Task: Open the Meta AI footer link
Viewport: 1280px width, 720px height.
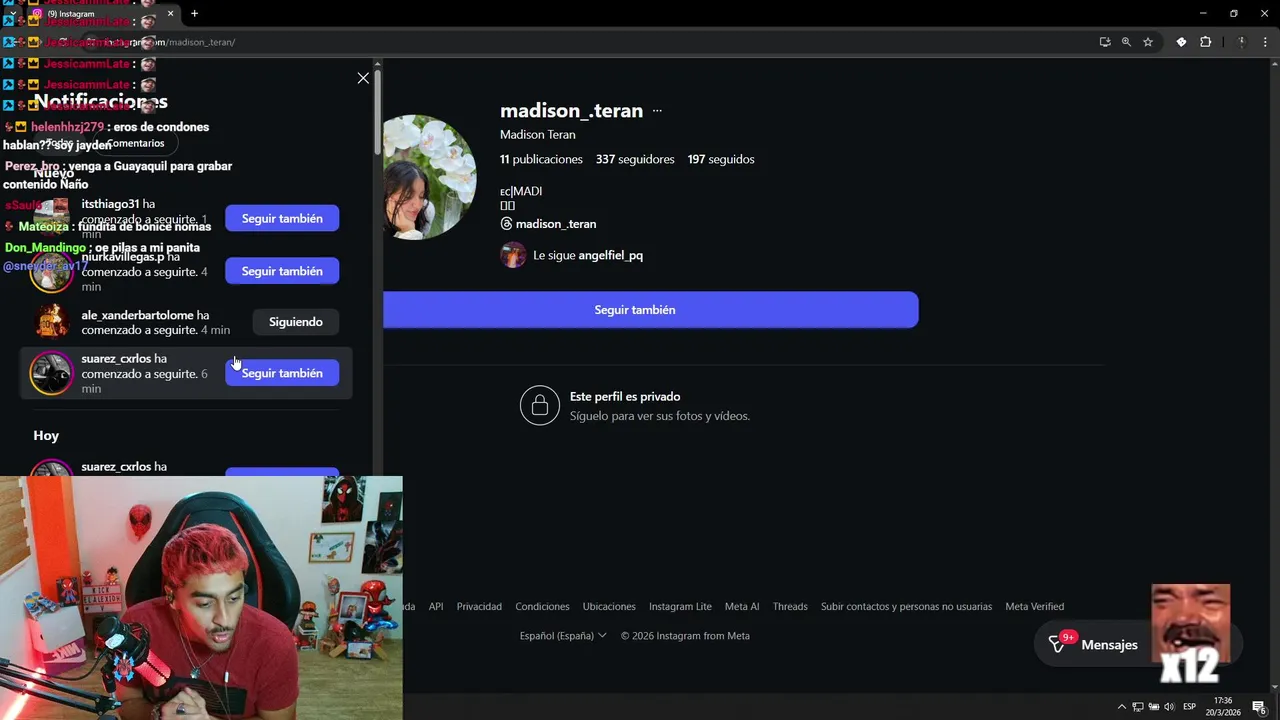Action: [x=742, y=607]
